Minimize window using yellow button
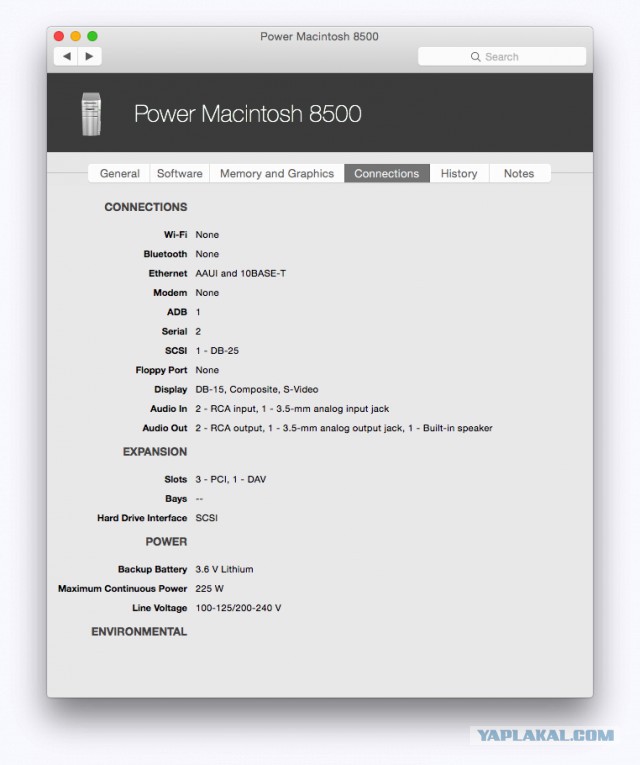This screenshot has height=765, width=640. point(76,36)
